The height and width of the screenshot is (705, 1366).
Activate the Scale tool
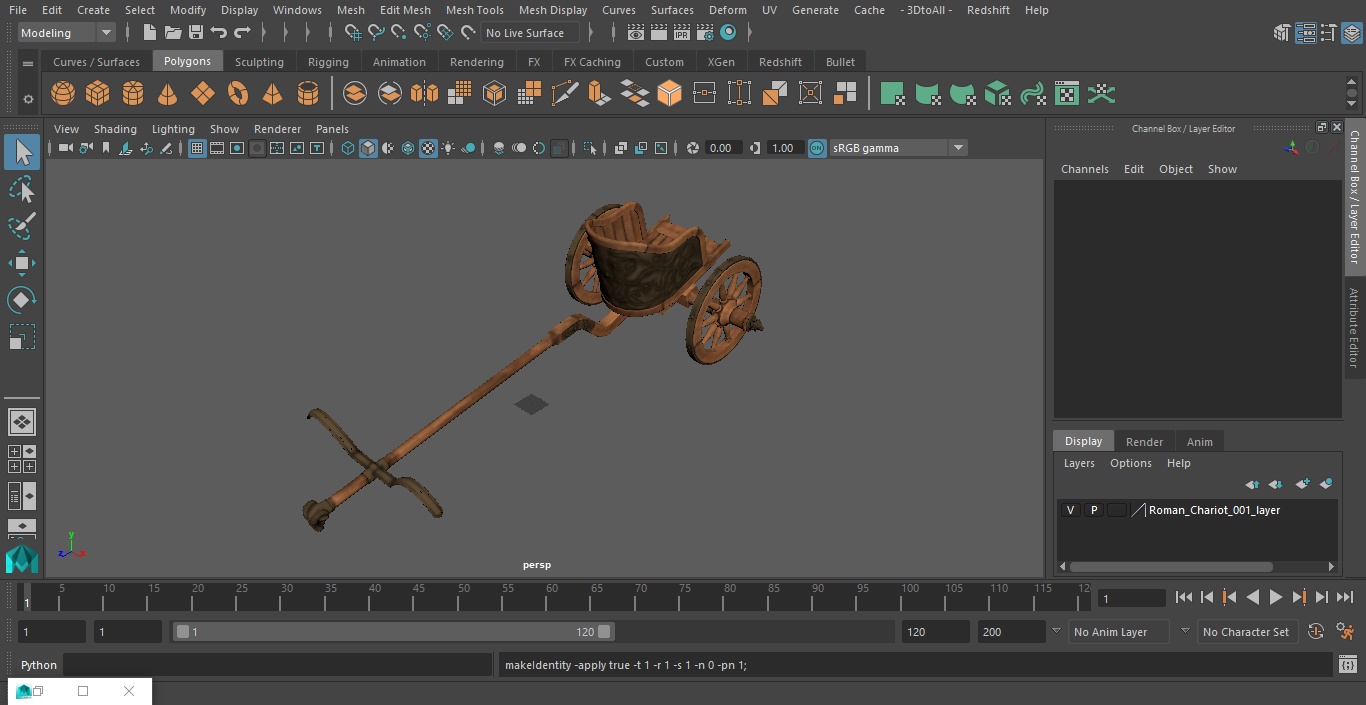22,336
